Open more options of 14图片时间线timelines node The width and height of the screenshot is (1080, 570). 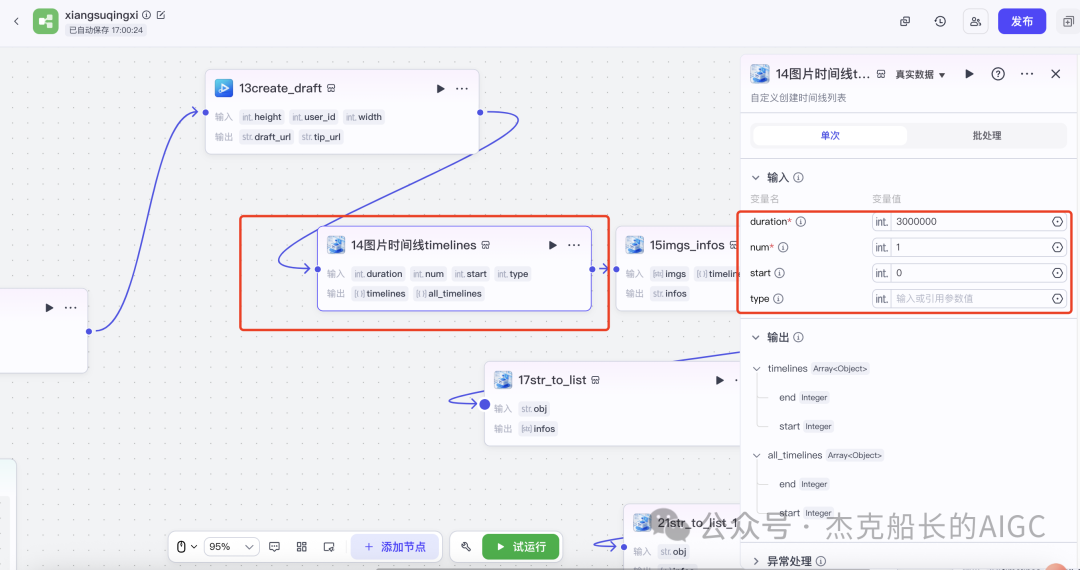(x=574, y=245)
